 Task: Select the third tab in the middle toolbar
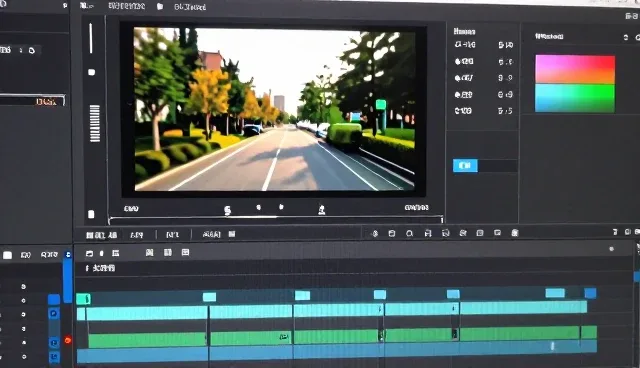173,235
